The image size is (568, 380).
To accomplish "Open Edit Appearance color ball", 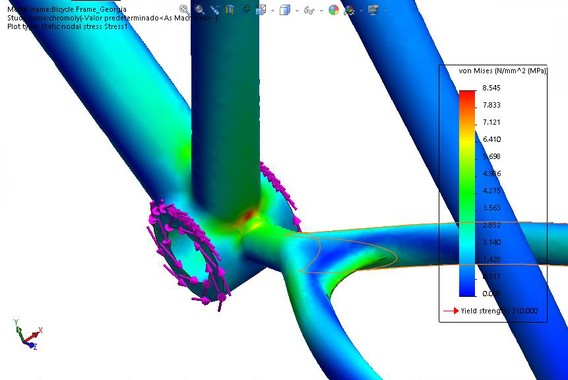I will point(334,10).
